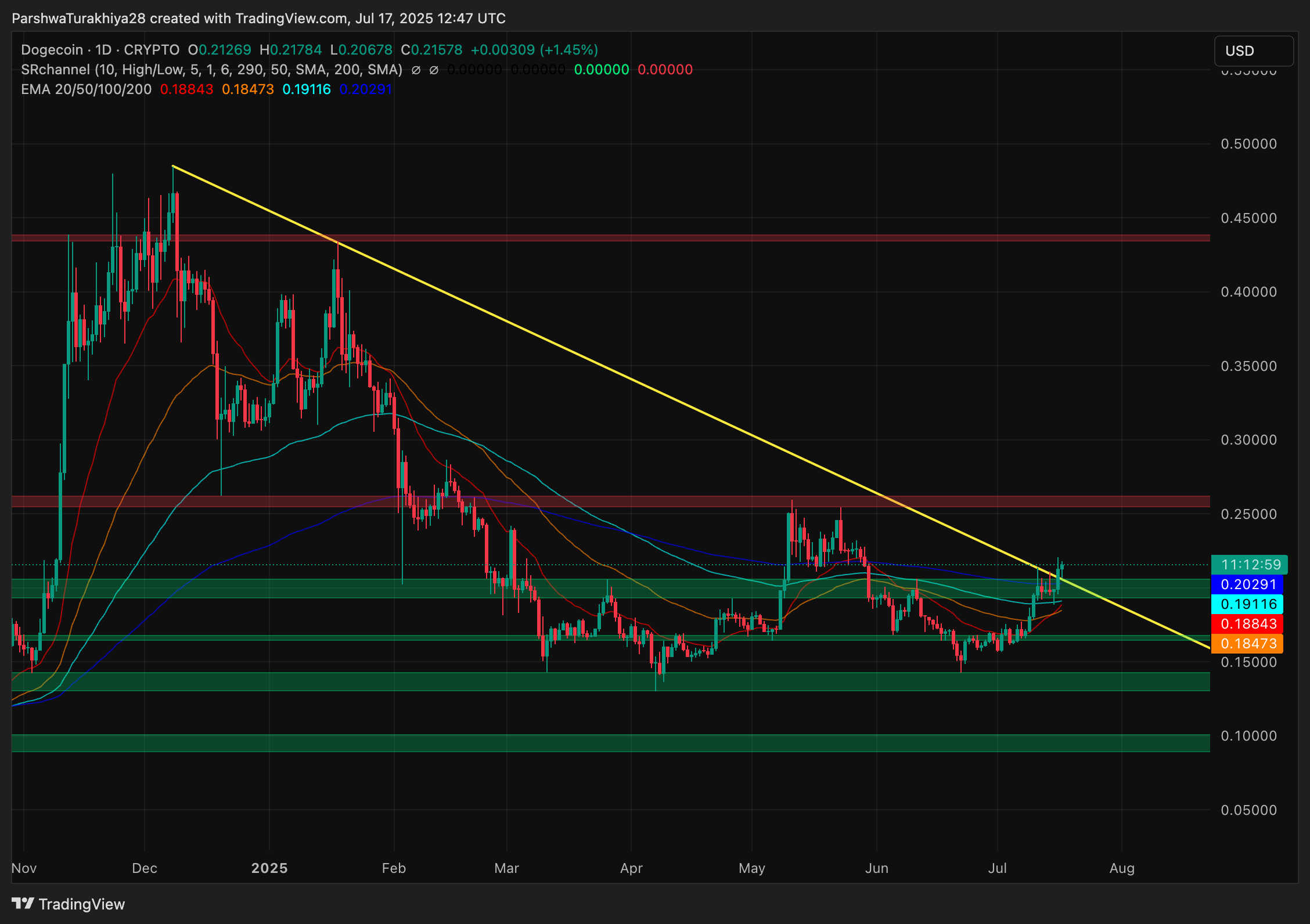1310x924 pixels.
Task: Click the blue 0.20291 price-axis tag
Action: (1247, 584)
